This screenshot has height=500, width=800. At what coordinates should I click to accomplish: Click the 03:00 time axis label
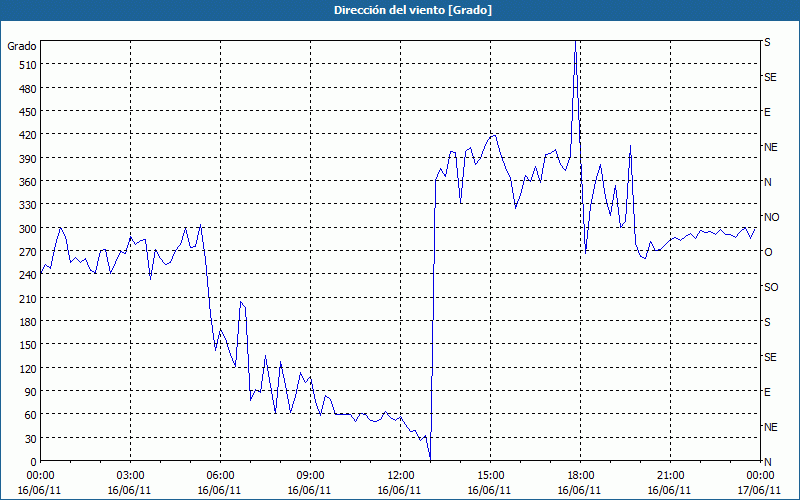(x=130, y=476)
